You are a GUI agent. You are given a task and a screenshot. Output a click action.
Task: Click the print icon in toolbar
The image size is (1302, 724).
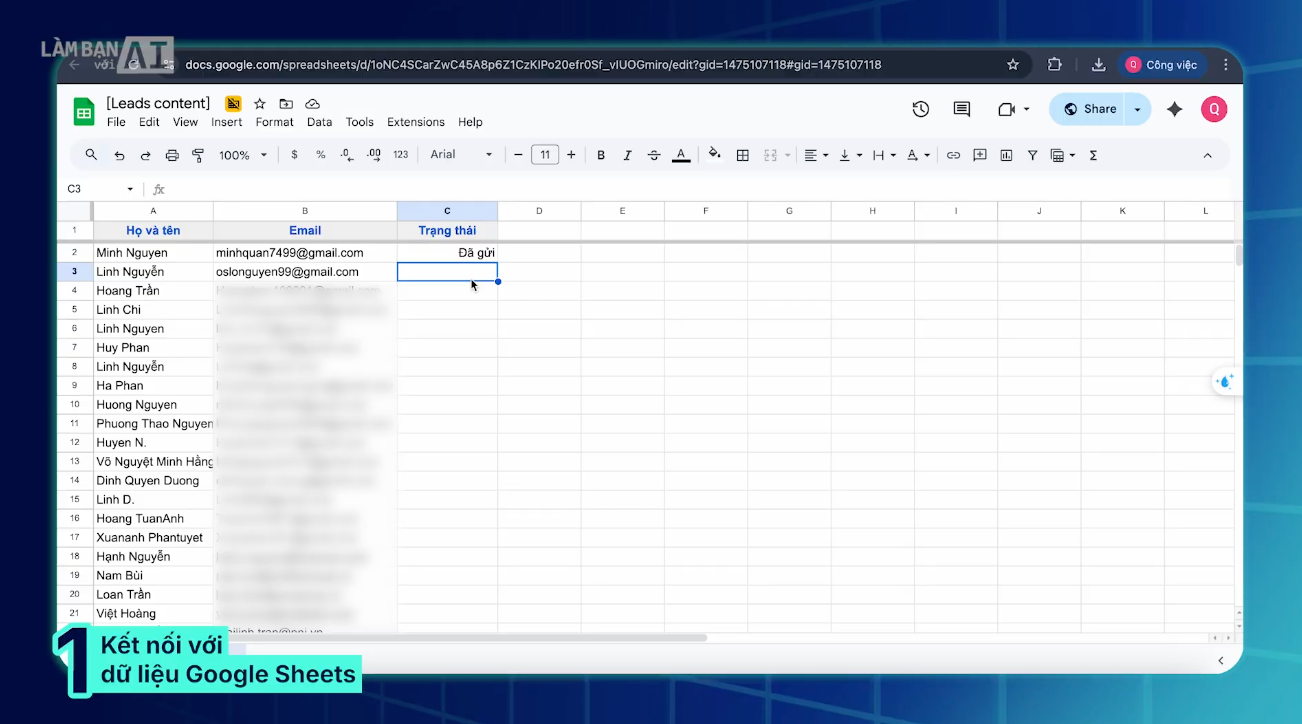tap(172, 155)
